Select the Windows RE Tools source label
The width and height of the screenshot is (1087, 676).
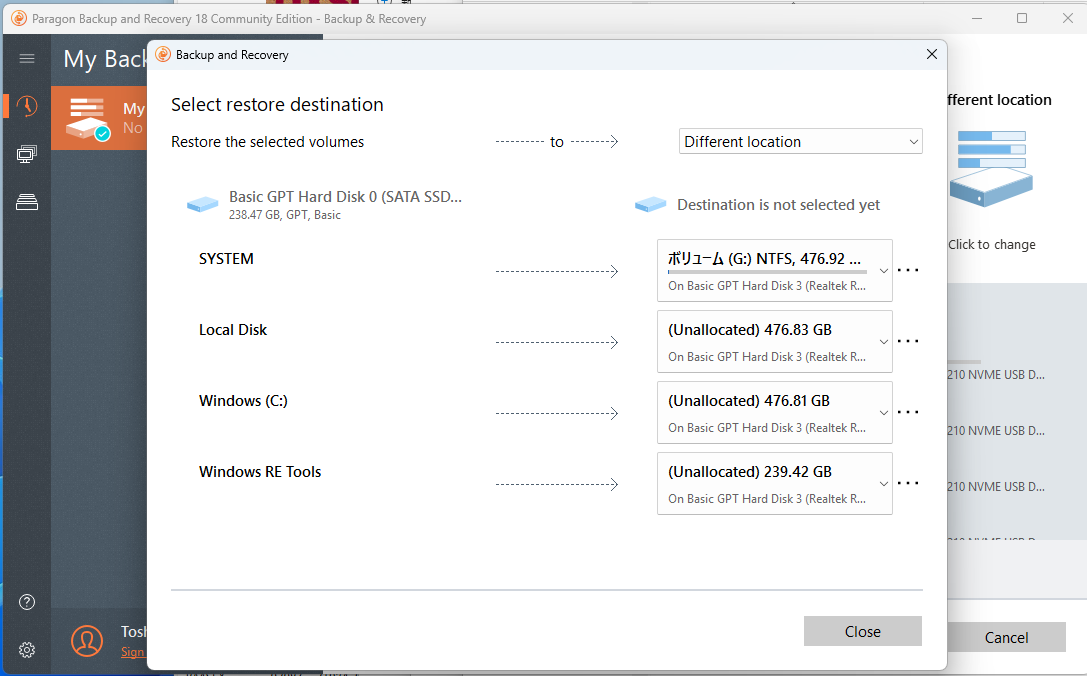260,472
